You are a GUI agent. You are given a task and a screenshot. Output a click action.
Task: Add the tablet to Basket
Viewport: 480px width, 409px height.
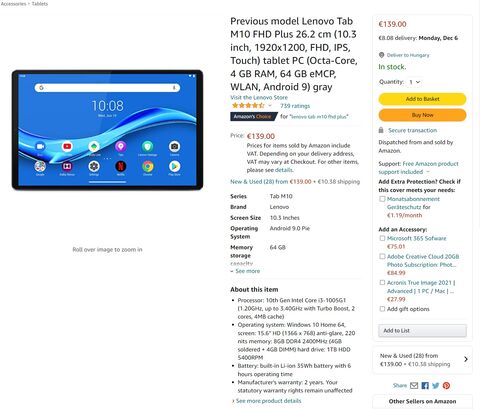pos(422,99)
